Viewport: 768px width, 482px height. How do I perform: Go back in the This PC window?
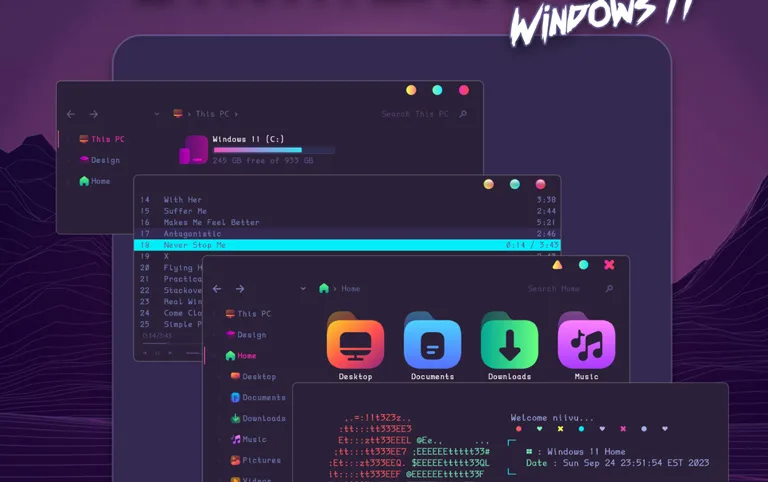pyautogui.click(x=71, y=114)
